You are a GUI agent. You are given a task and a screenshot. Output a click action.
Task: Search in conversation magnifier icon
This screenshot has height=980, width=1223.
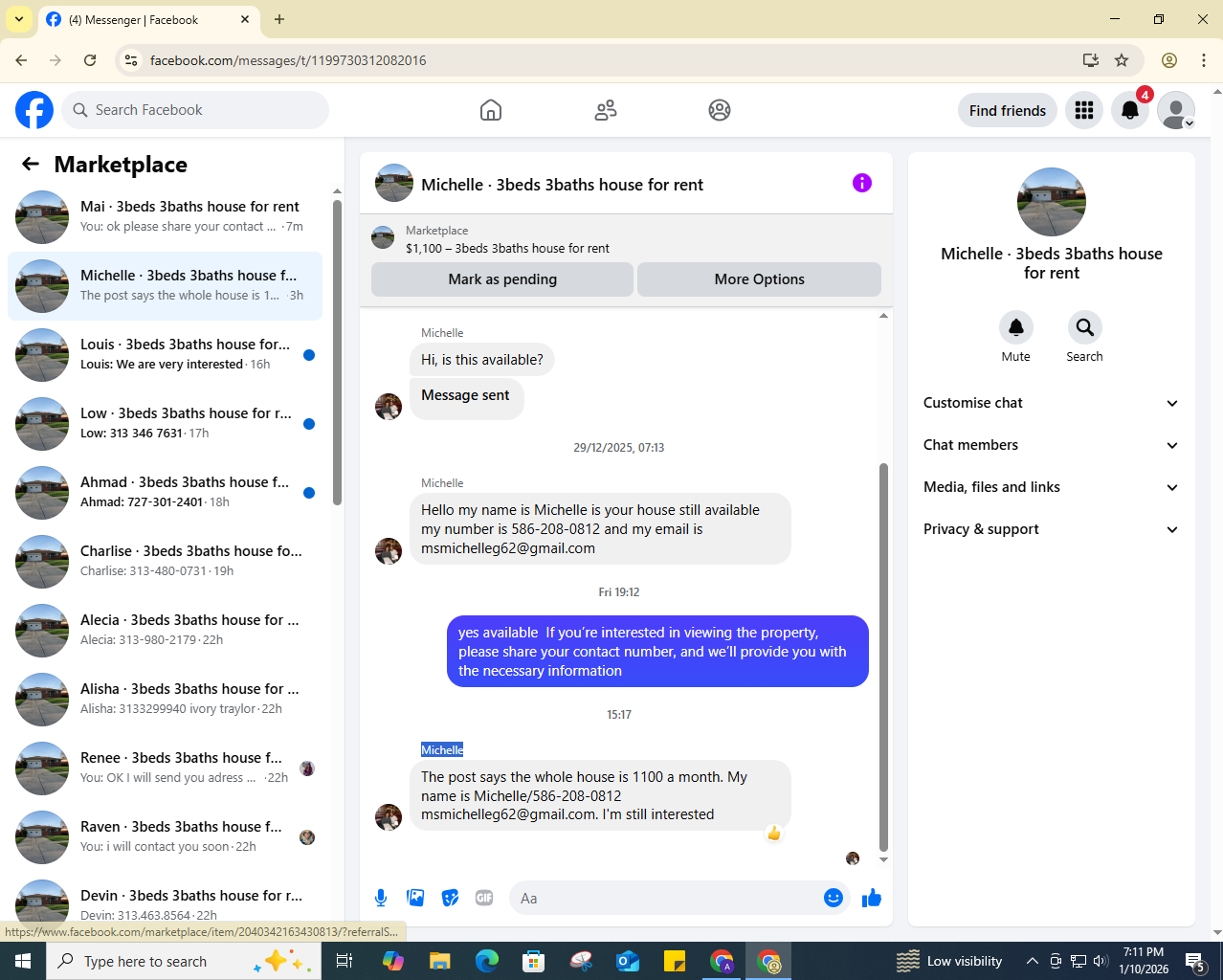point(1085,327)
